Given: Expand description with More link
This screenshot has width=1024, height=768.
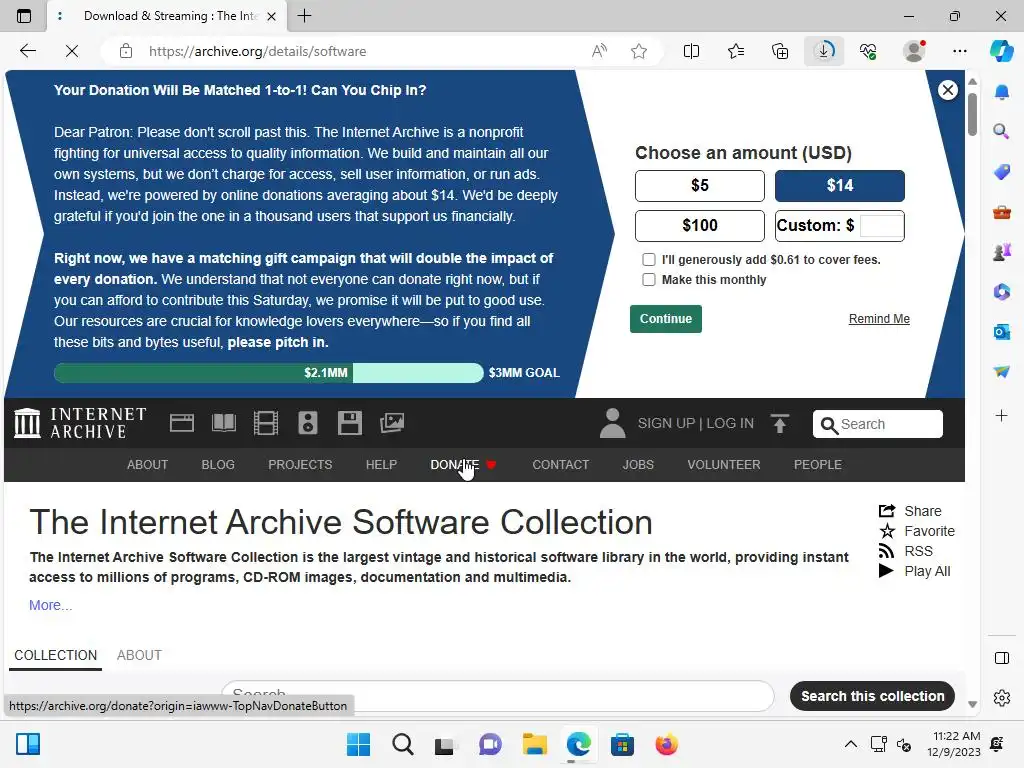Looking at the screenshot, I should [50, 605].
